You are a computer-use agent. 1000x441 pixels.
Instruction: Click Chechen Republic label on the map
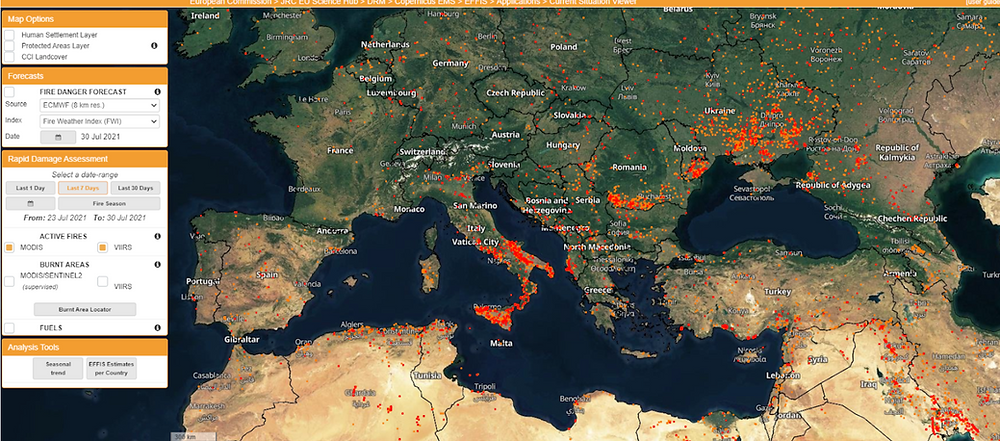click(x=913, y=218)
